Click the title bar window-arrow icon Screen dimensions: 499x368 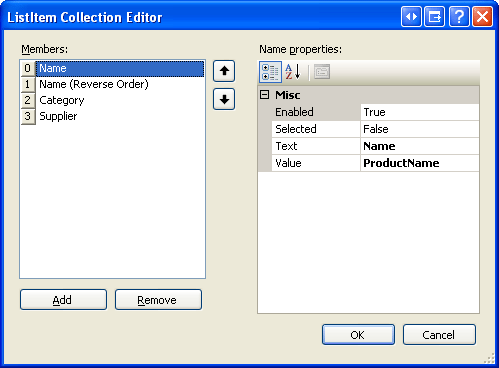click(435, 16)
